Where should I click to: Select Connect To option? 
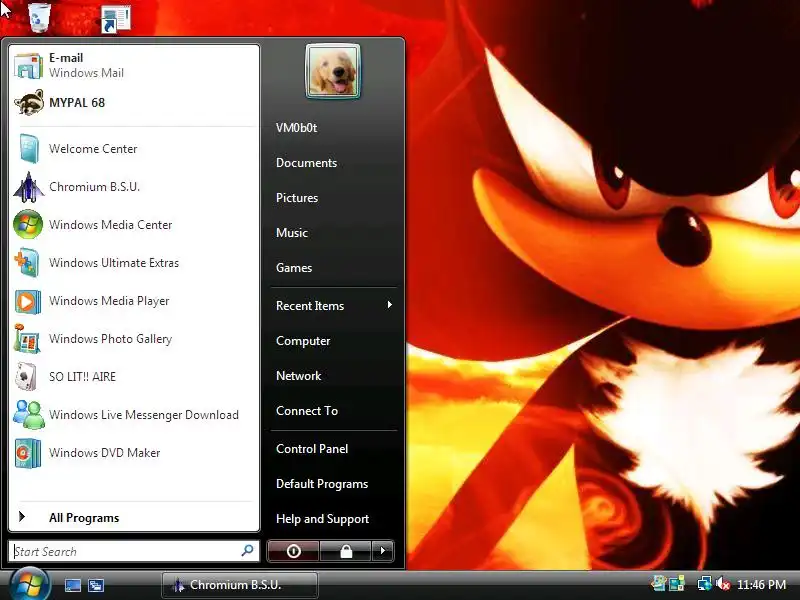307,411
